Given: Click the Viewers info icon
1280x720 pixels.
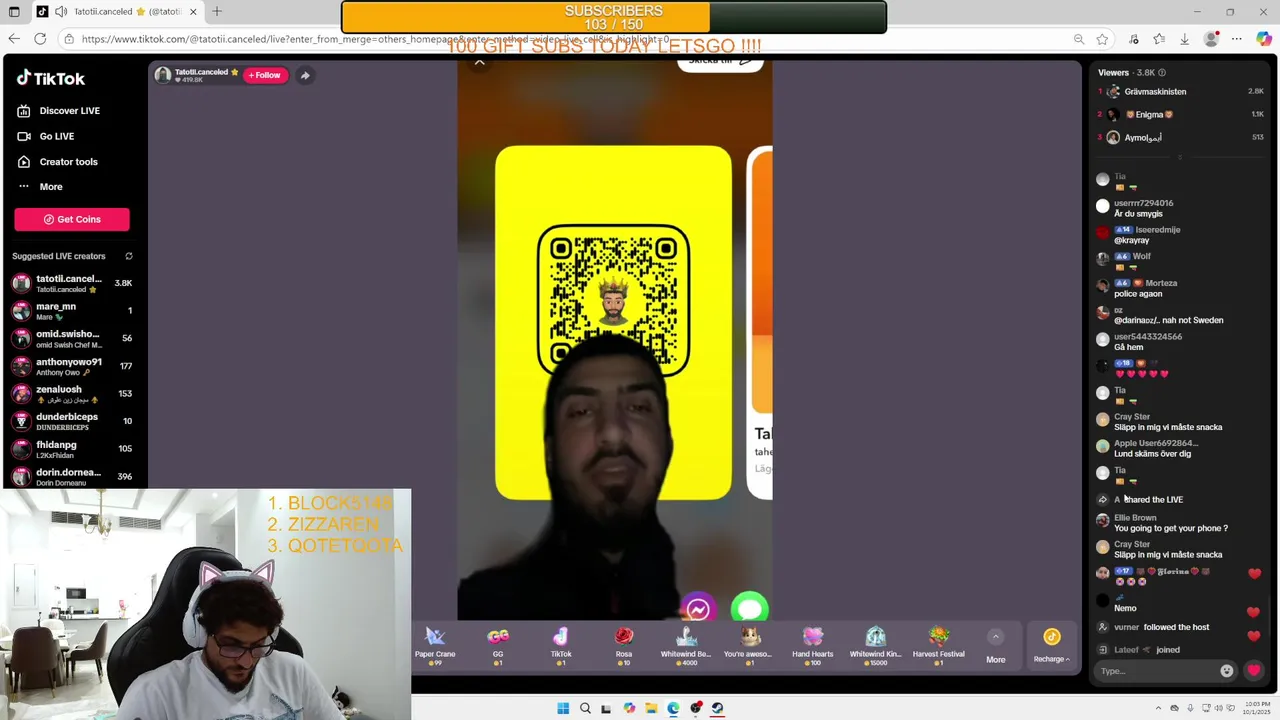Looking at the screenshot, I should coord(1161,73).
